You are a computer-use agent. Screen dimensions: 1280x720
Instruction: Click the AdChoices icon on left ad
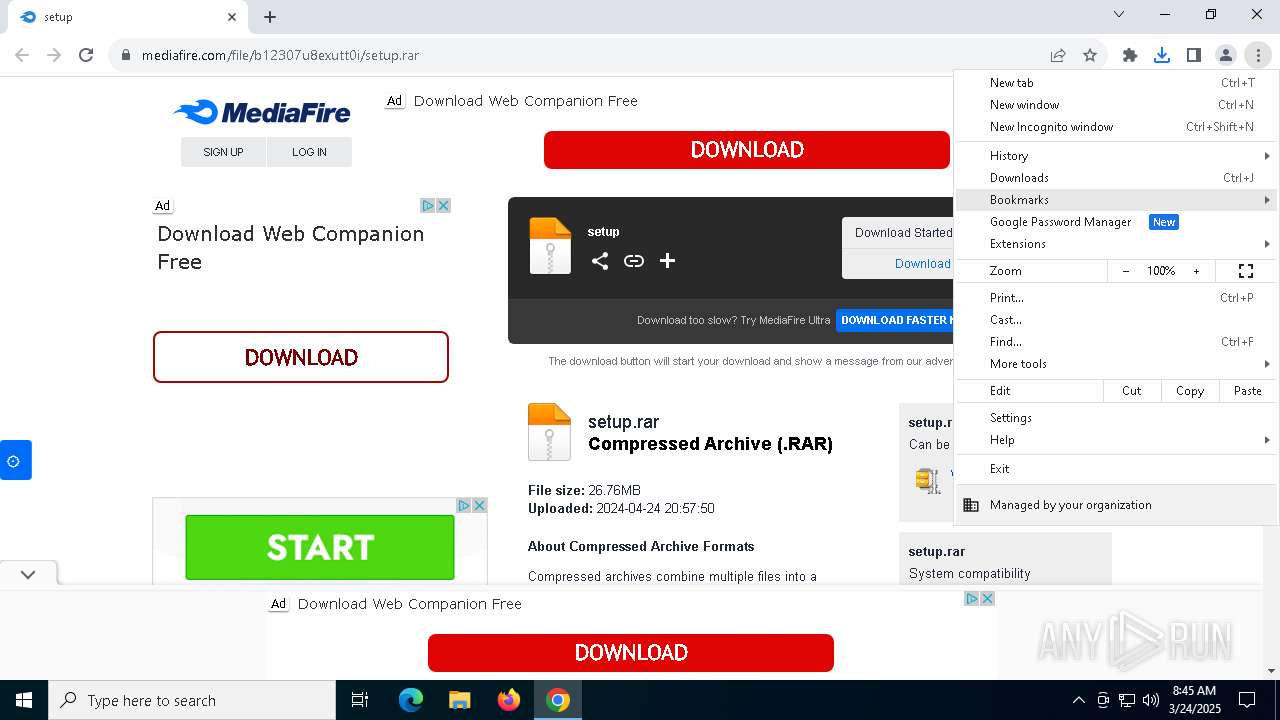[427, 205]
